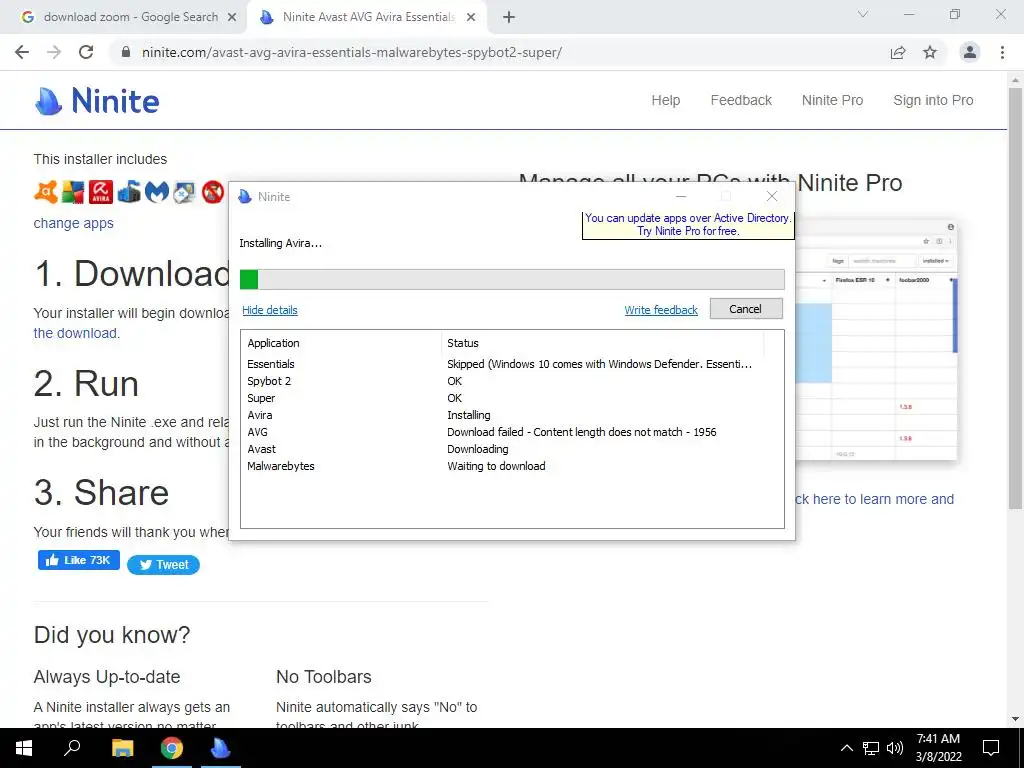
Task: Close the Ninite Avast AVG tab
Action: (x=471, y=18)
